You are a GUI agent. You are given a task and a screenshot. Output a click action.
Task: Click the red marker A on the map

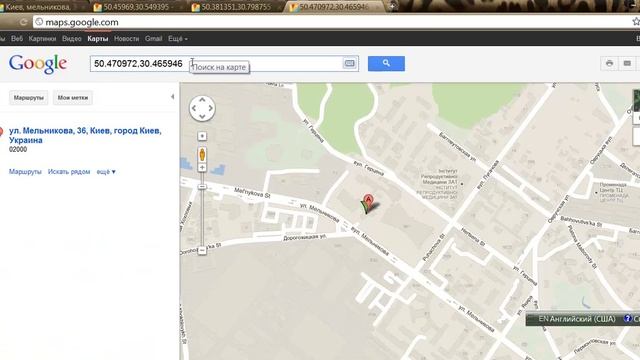pos(368,203)
